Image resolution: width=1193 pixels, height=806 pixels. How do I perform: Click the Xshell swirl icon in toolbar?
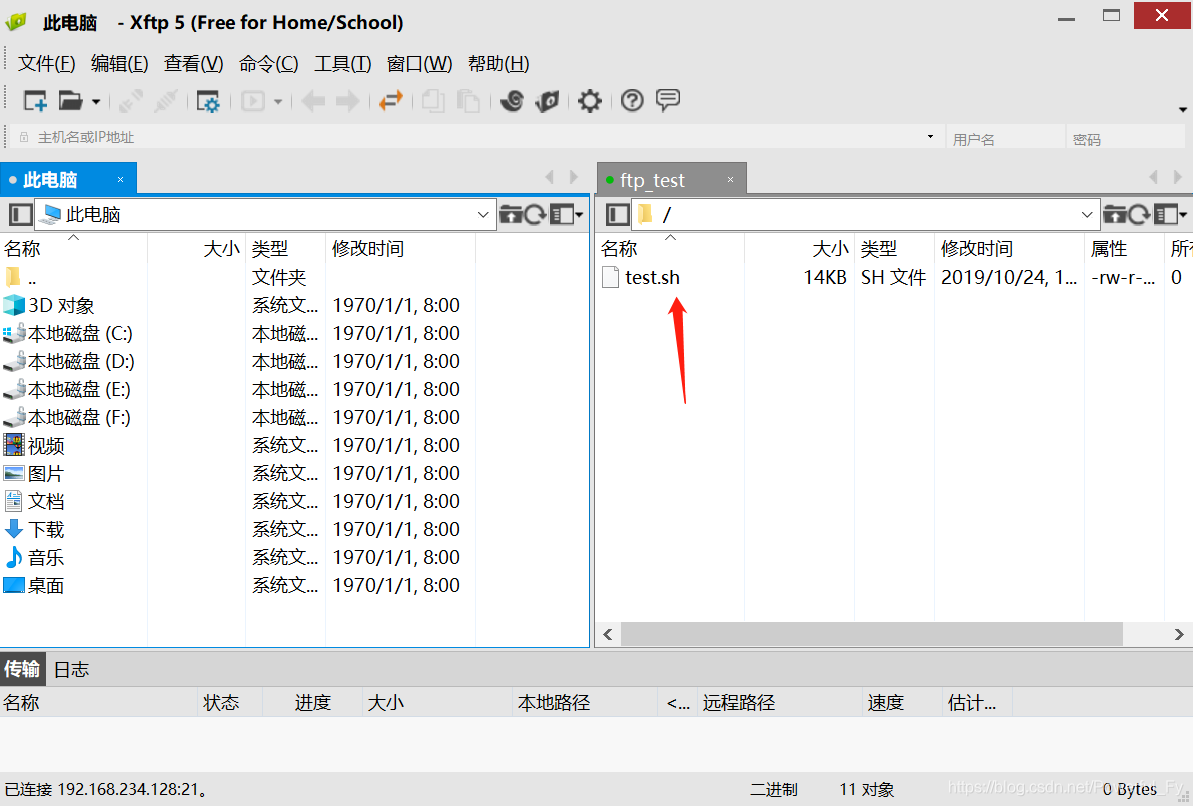click(x=512, y=100)
